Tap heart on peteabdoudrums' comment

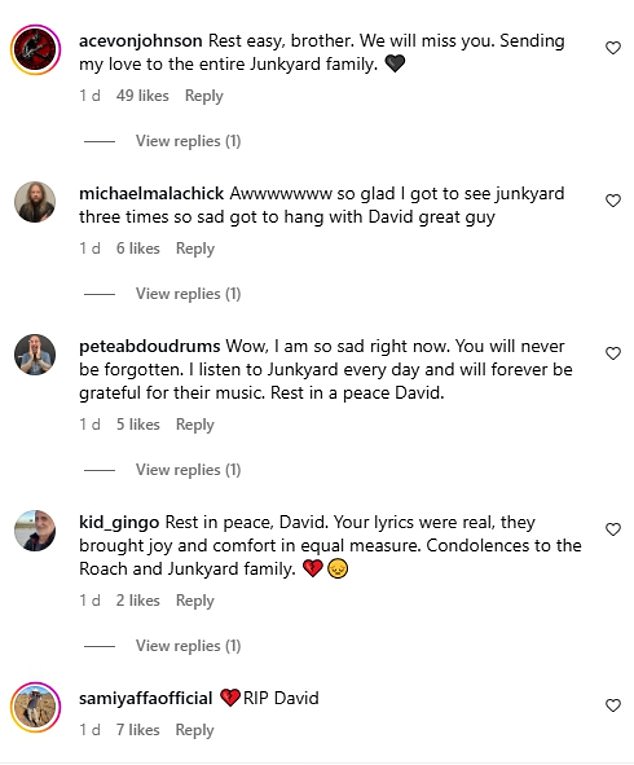coord(613,353)
